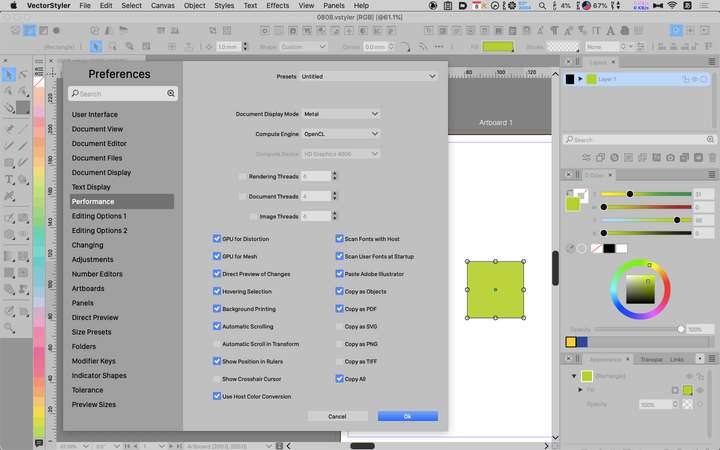Toggle the Rendering Threads checkbox

point(242,176)
